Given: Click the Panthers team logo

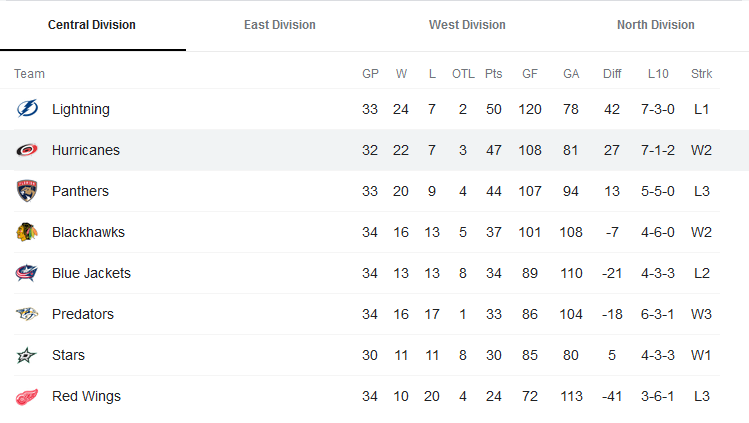Looking at the screenshot, I should (27, 191).
